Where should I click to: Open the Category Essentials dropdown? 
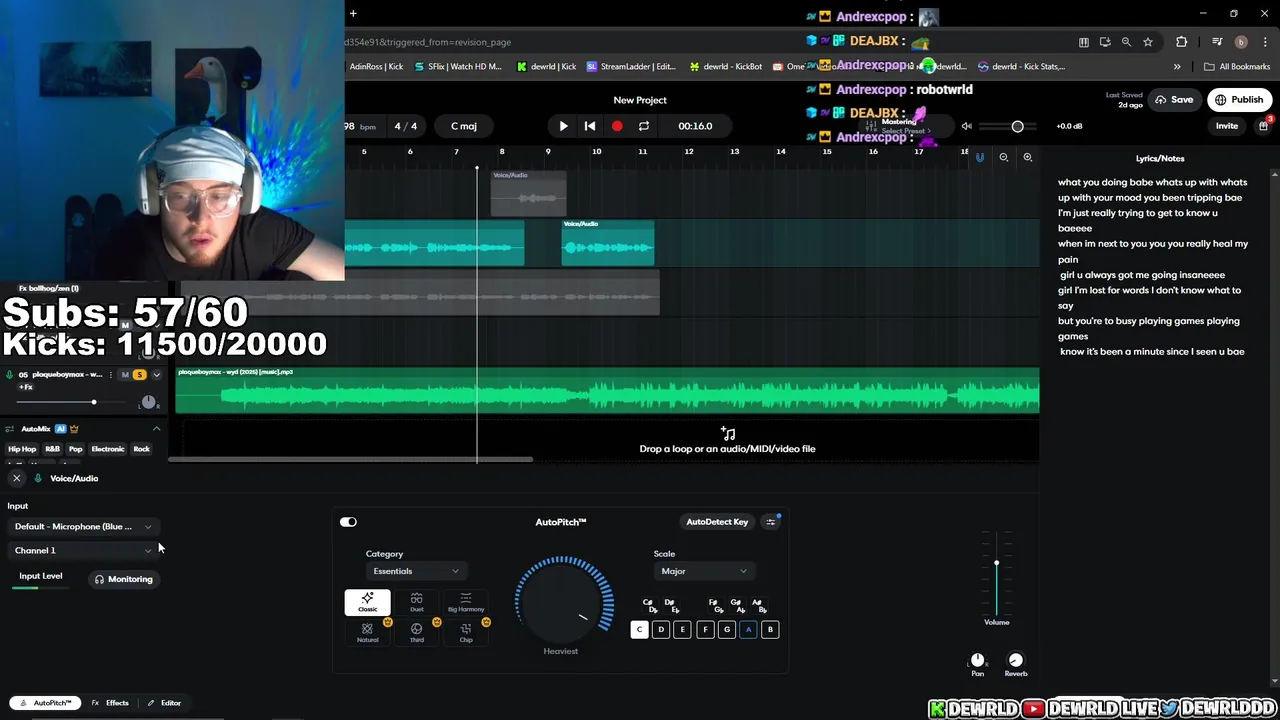point(416,571)
